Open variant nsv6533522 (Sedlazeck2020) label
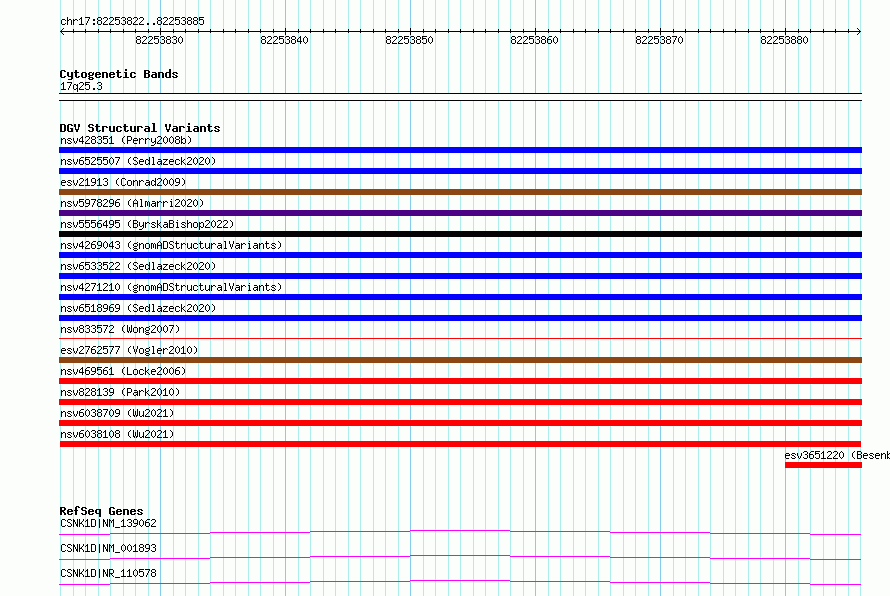The image size is (890, 596). pyautogui.click(x=138, y=266)
